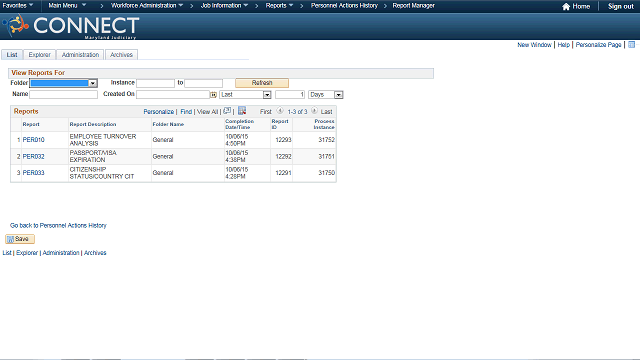Click the bottom Archives link
Viewport: 640px width, 360px height.
point(95,253)
